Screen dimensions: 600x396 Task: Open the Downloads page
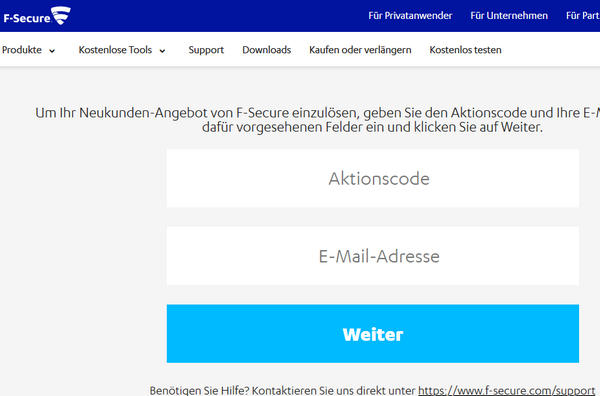pyautogui.click(x=267, y=50)
